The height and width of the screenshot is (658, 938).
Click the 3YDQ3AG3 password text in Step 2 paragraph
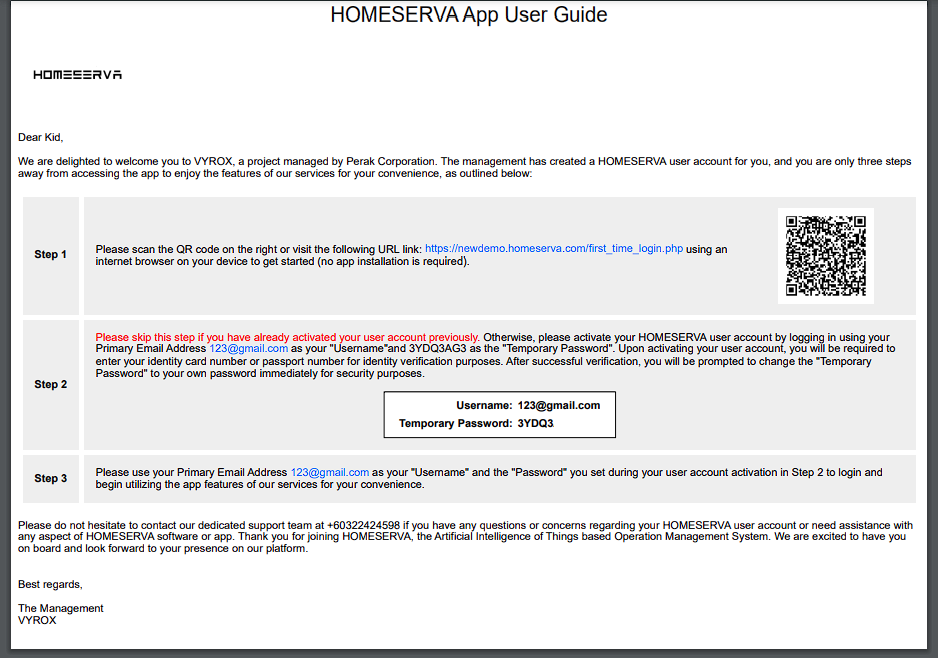[x=436, y=349]
